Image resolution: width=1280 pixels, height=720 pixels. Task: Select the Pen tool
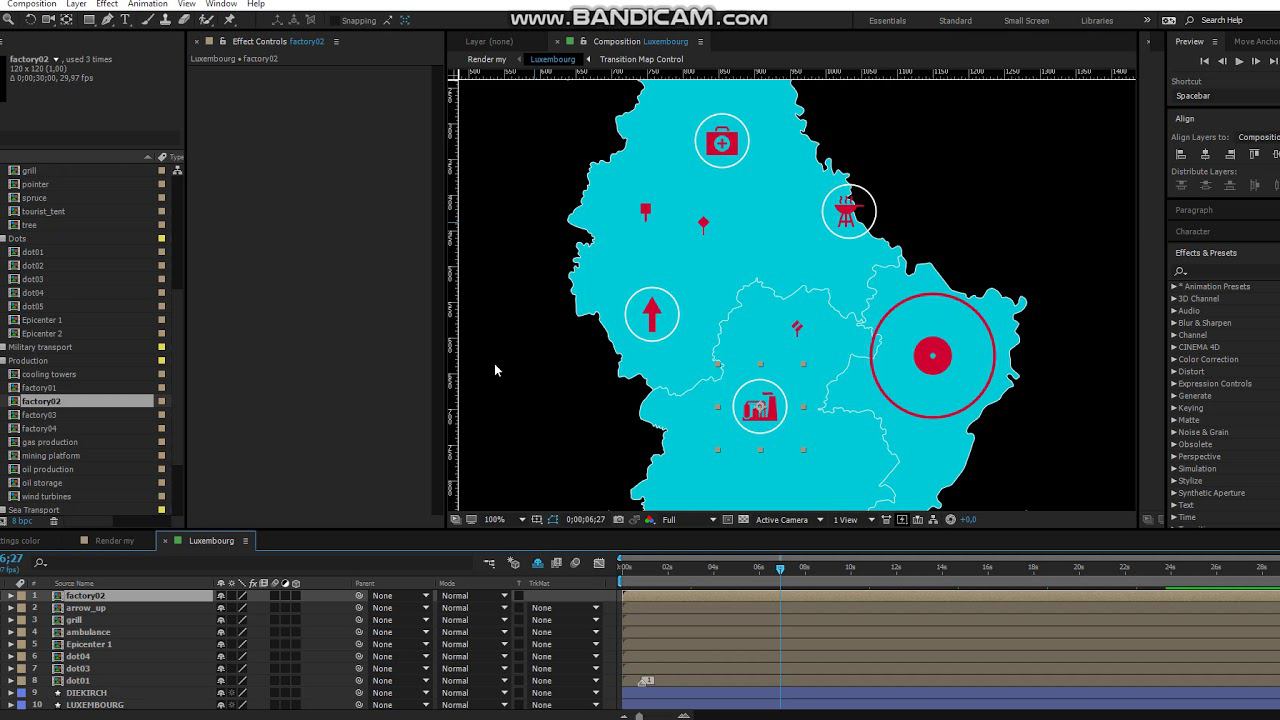(x=107, y=20)
